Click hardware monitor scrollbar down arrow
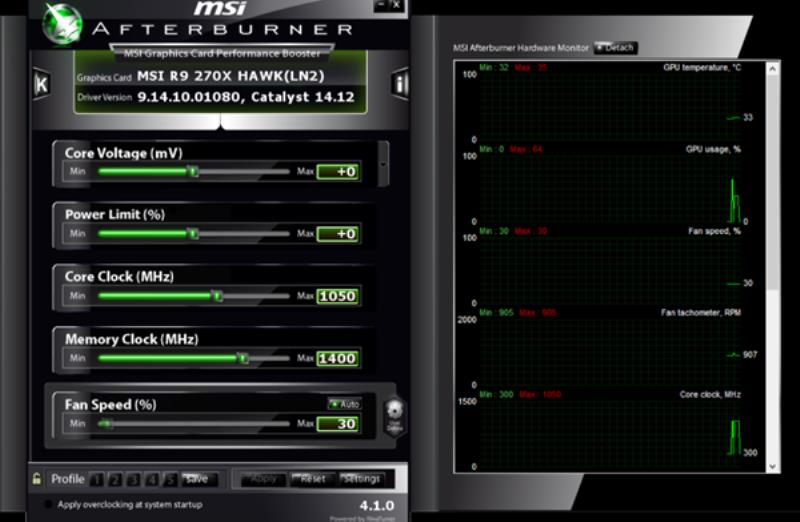The height and width of the screenshot is (522, 800). (772, 466)
